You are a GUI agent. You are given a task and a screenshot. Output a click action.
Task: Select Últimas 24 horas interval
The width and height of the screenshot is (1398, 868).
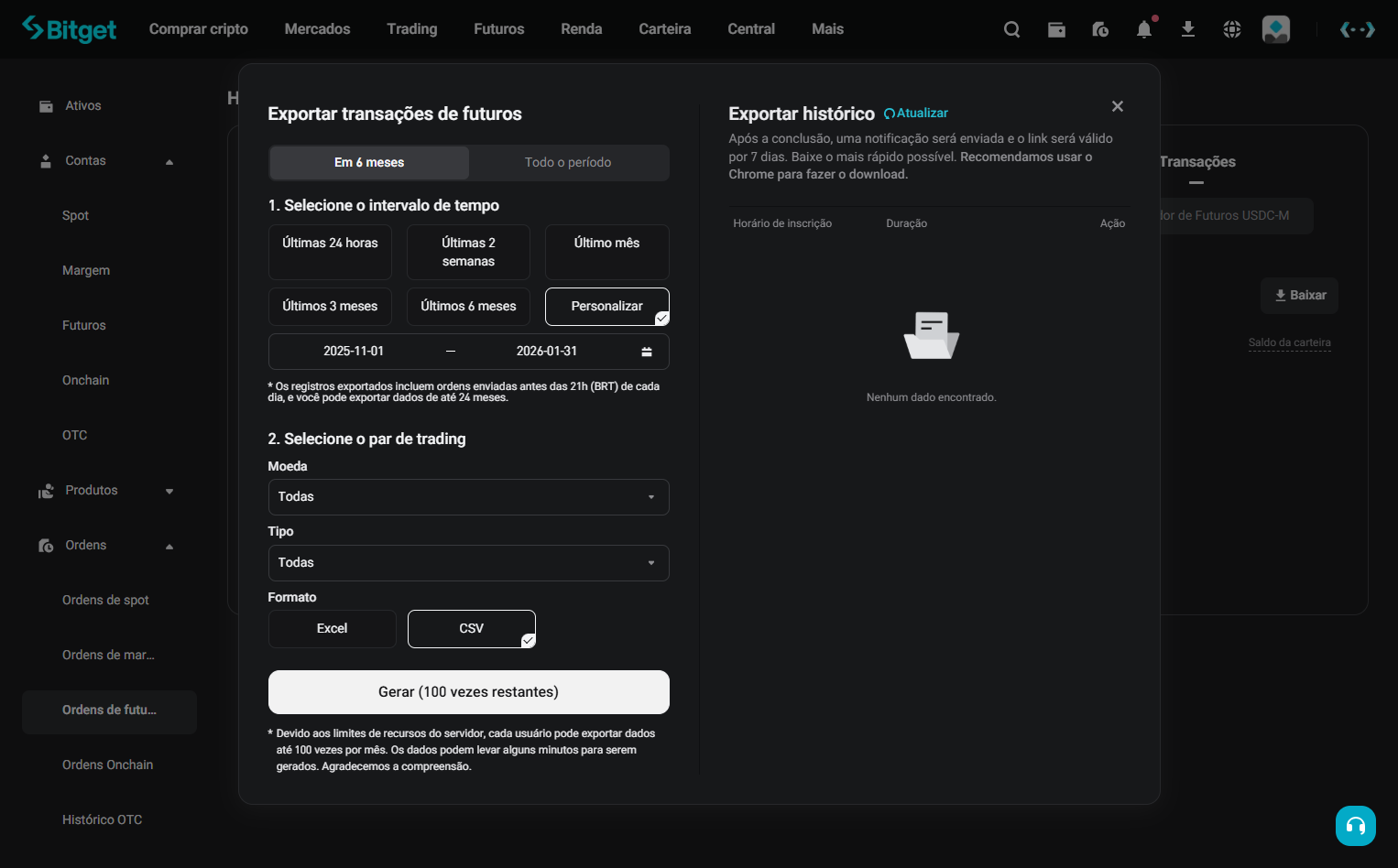(330, 252)
